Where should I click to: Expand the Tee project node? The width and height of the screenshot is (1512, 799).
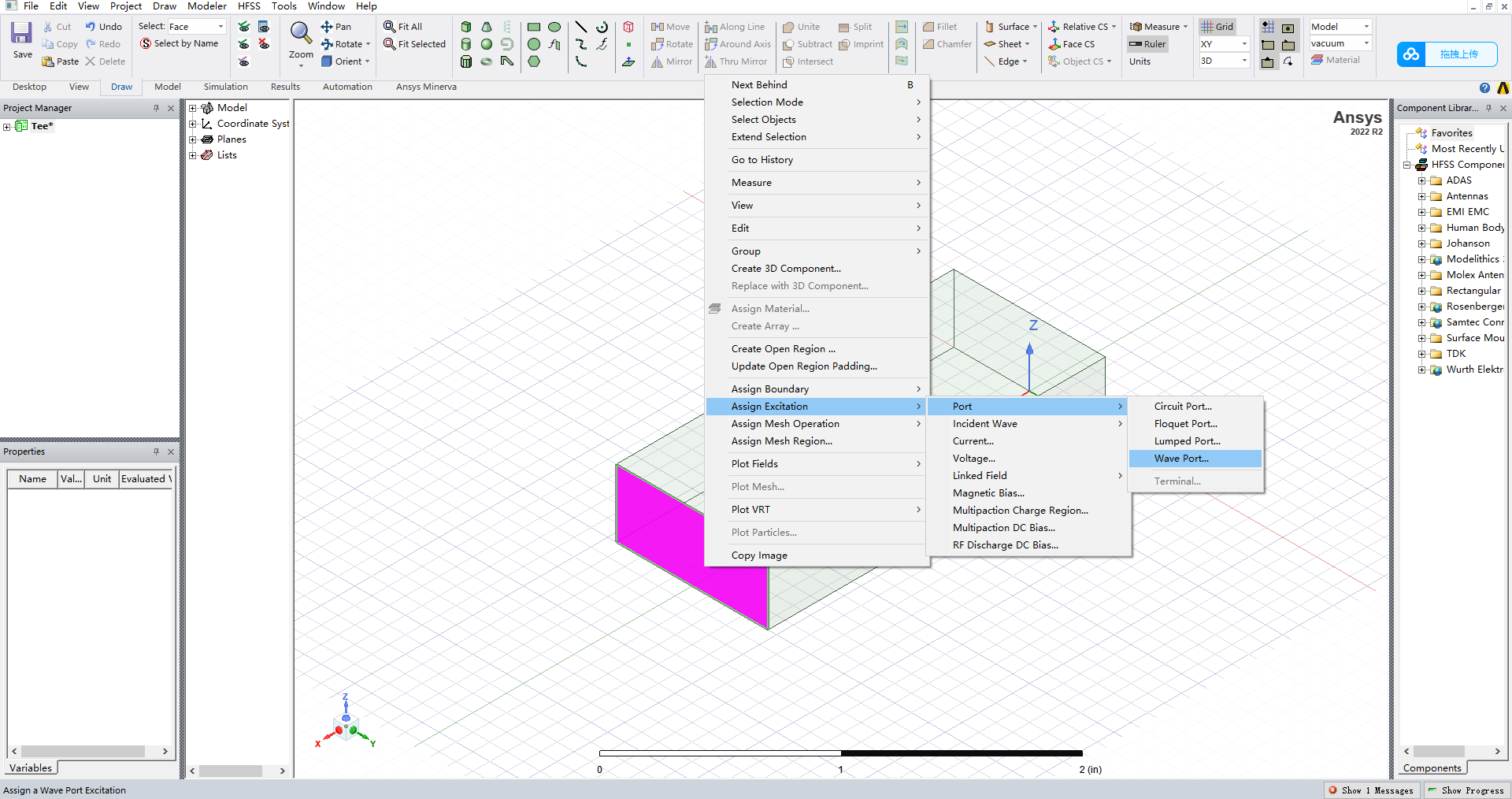(6, 126)
